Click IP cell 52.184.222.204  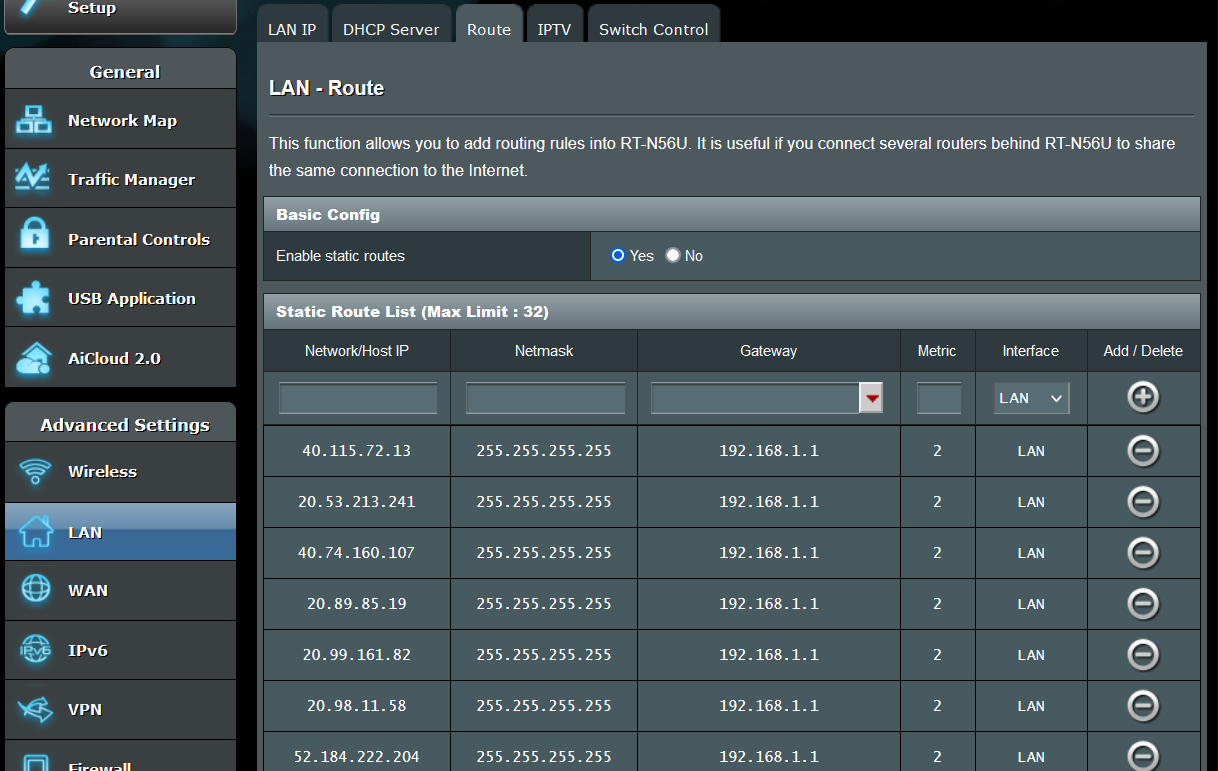tap(357, 752)
